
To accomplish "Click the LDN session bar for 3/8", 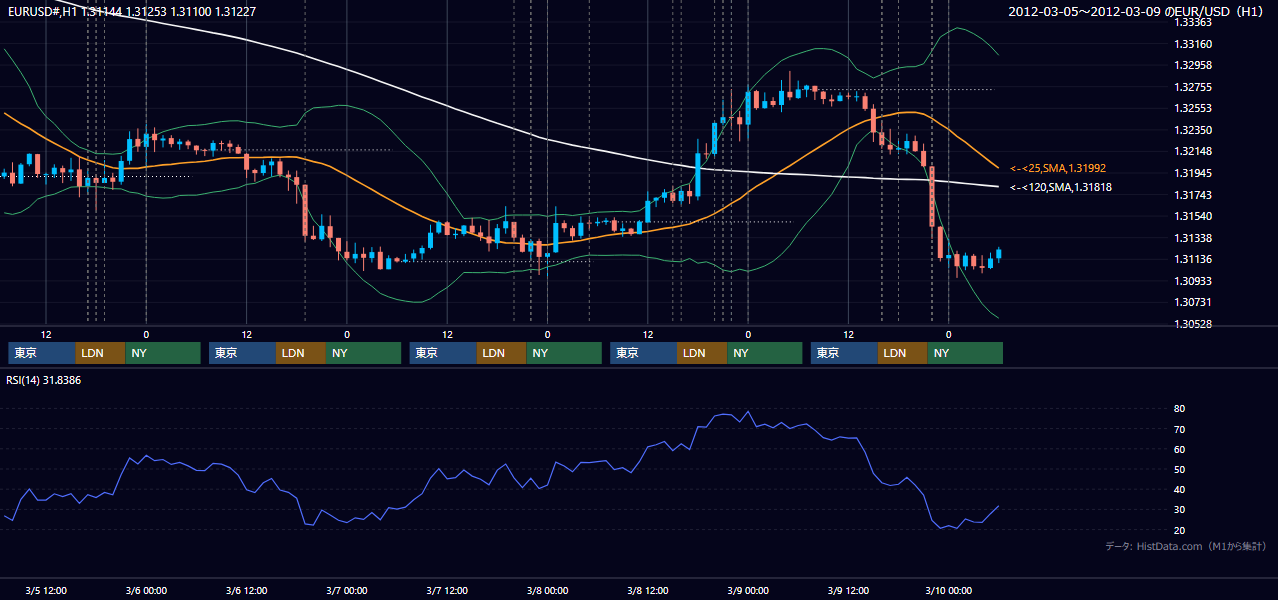I will click(703, 353).
